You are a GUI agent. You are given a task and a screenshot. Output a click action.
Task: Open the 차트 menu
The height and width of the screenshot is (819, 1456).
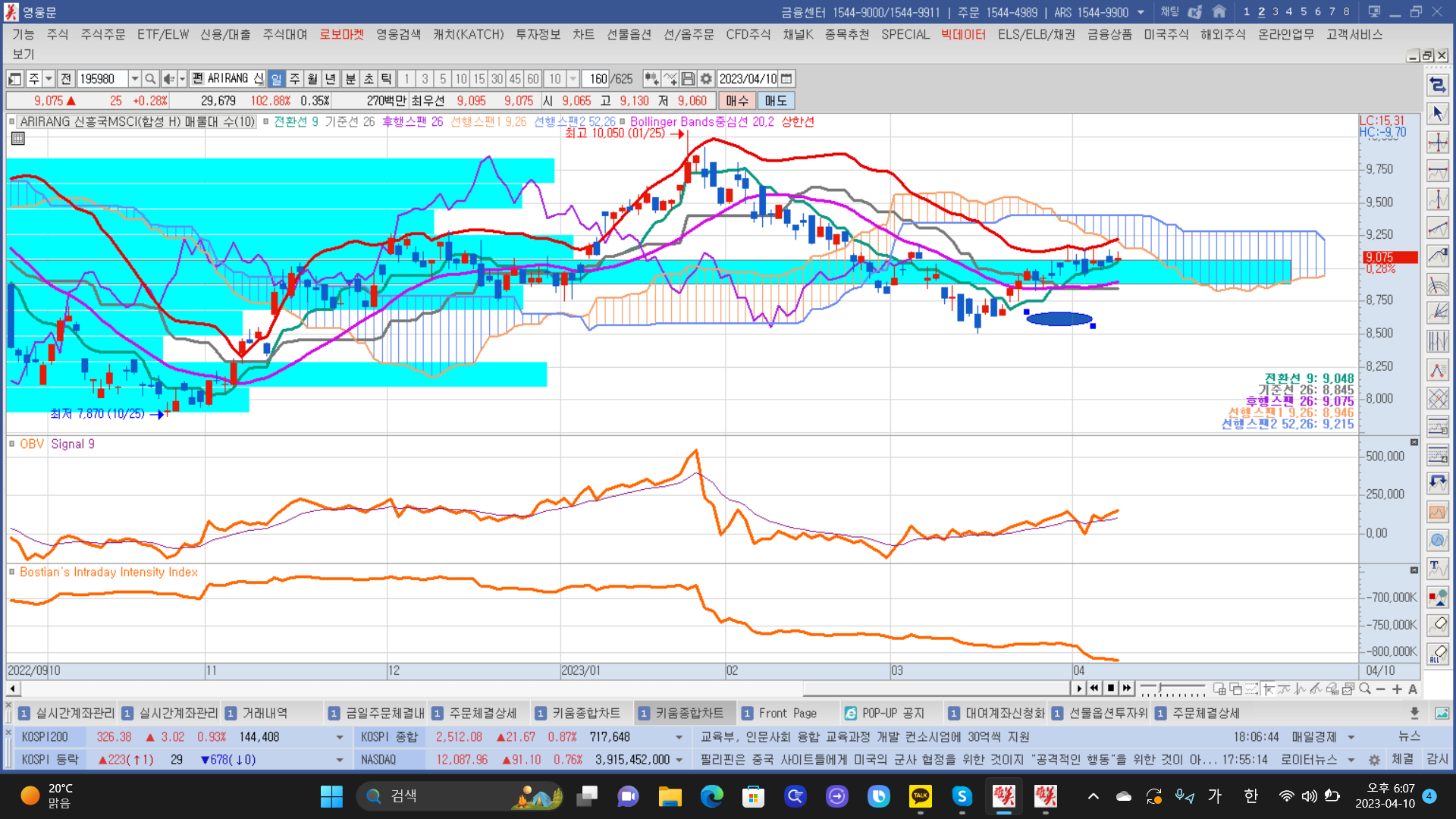pos(583,35)
